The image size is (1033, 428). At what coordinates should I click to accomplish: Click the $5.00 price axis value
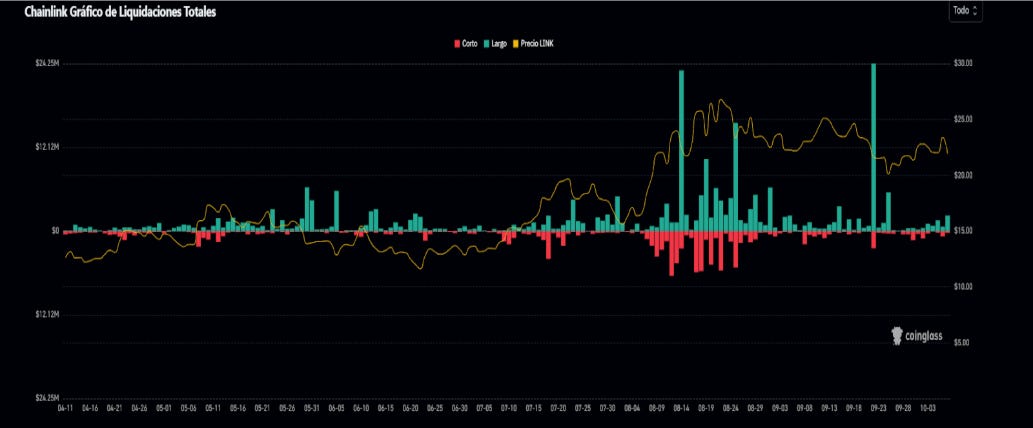[962, 342]
